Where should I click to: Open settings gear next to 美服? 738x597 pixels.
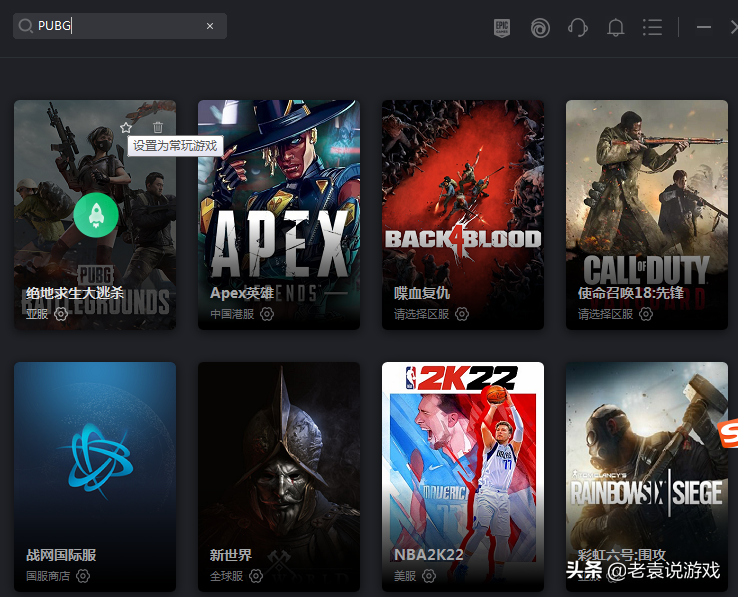pyautogui.click(x=429, y=576)
